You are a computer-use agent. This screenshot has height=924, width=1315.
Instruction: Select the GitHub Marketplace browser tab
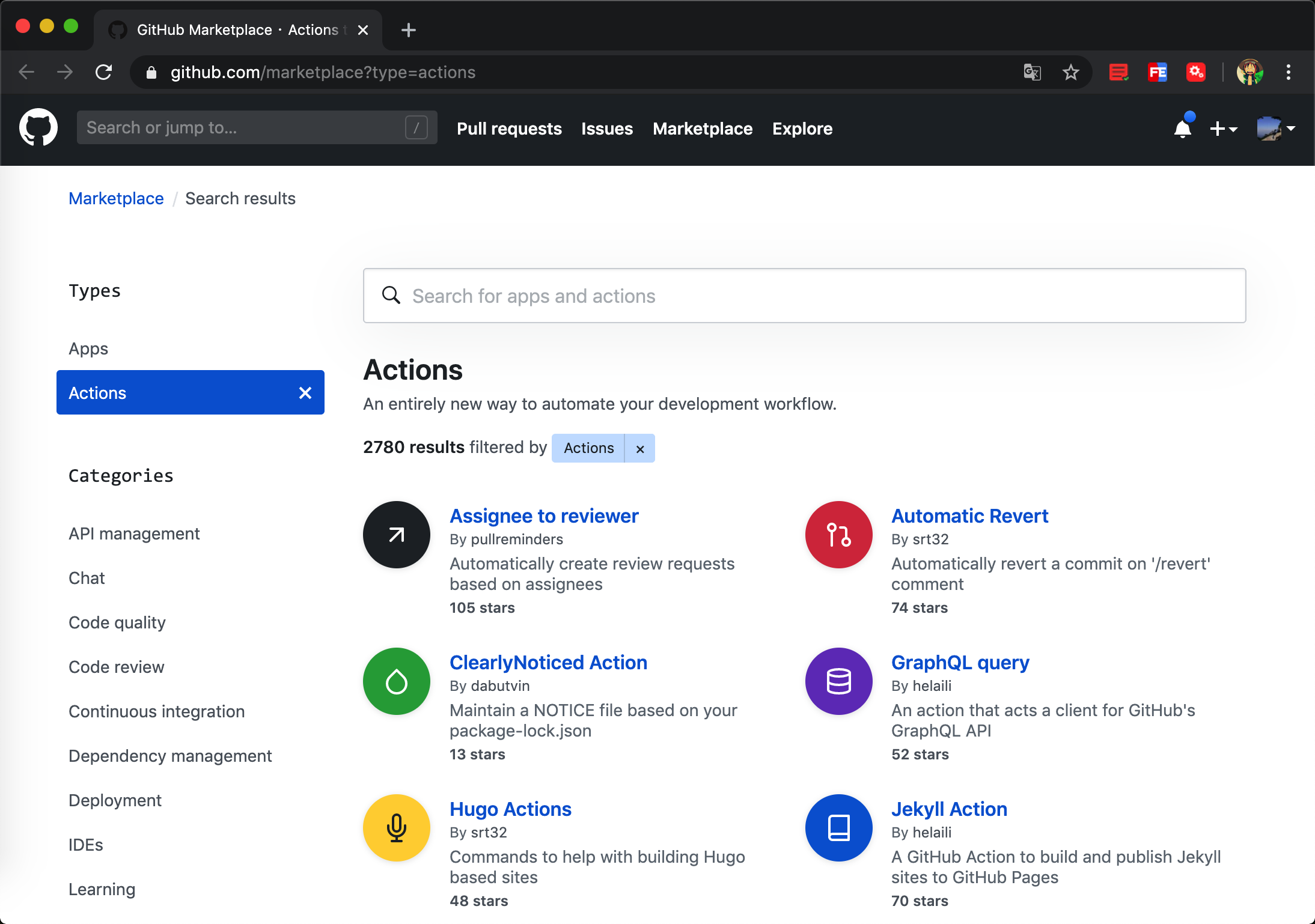[x=237, y=30]
